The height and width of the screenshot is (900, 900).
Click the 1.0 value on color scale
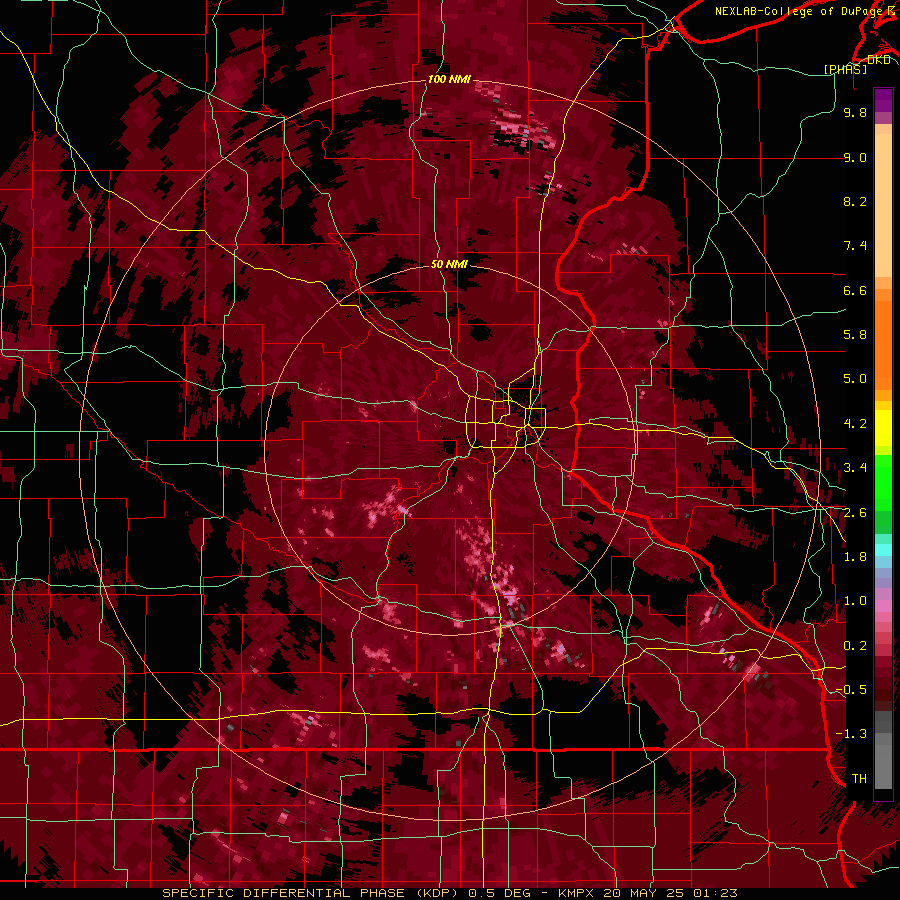855,601
